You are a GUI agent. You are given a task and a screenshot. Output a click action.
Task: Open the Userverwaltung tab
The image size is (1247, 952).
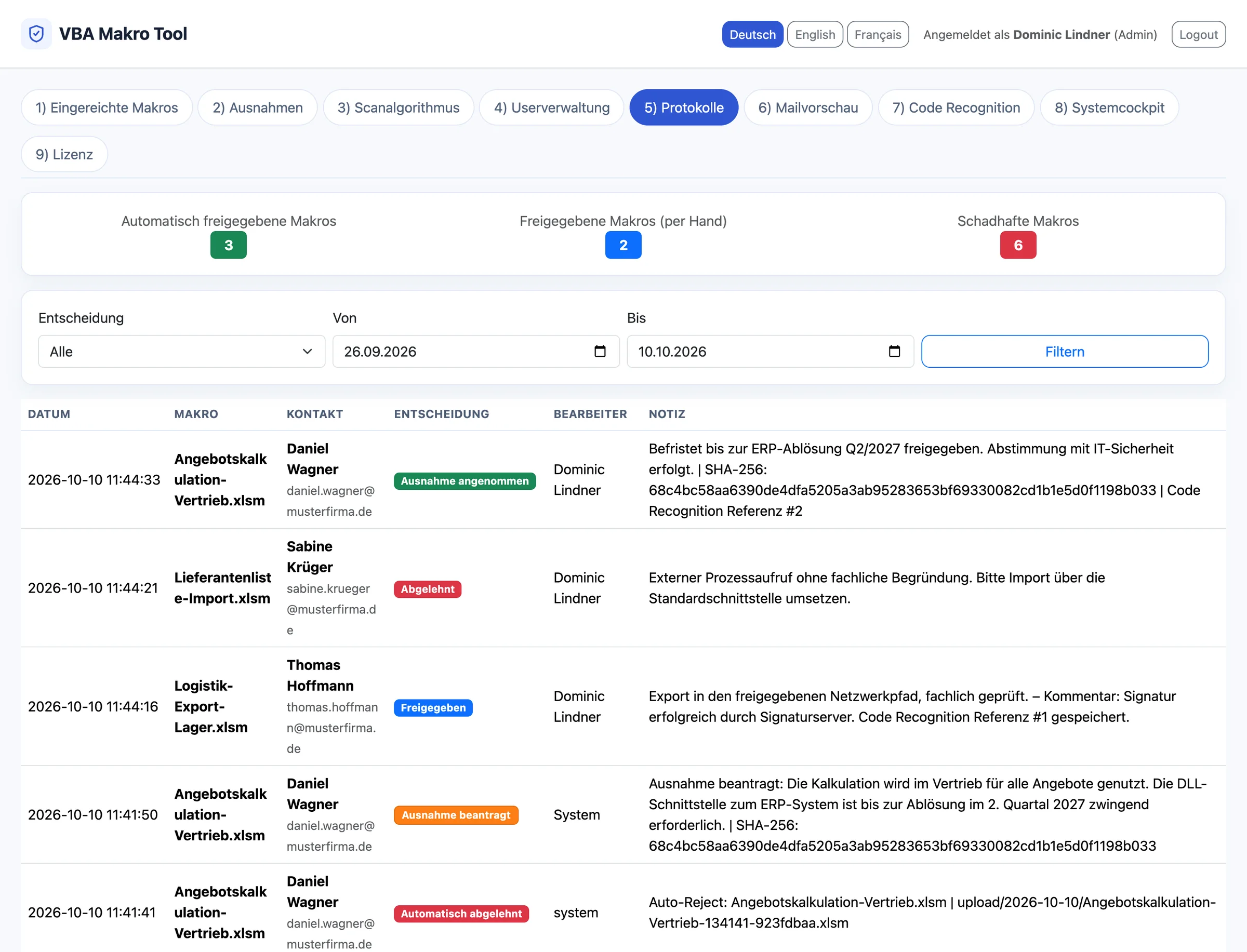click(x=551, y=108)
